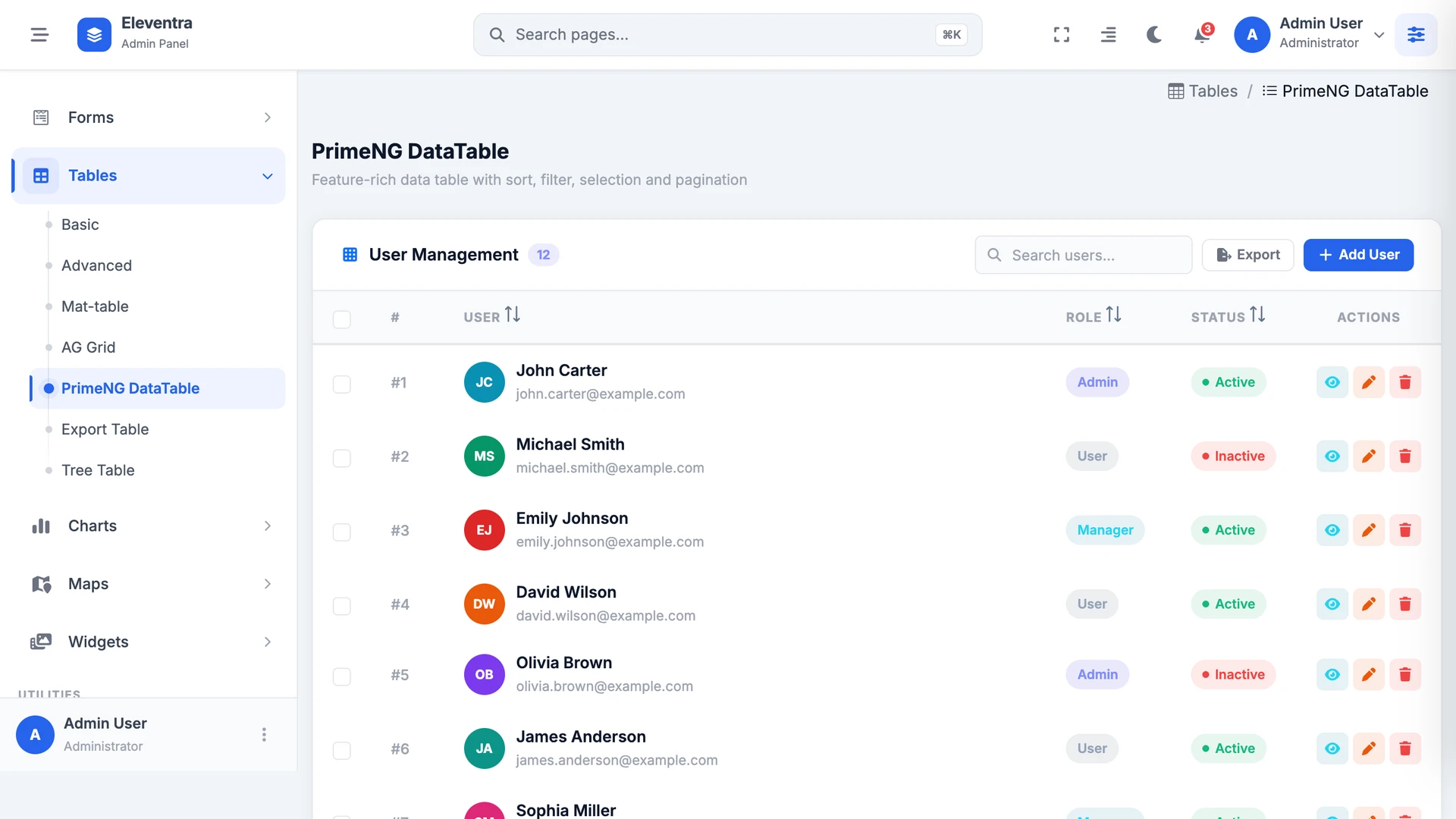Delete David Wilson trash icon
The width and height of the screenshot is (1456, 819).
(x=1405, y=604)
